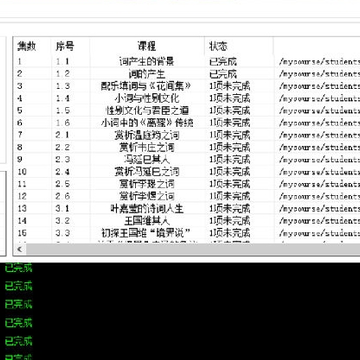Screen dimensions: 360x360
Task: Select course 性别文化与君臣之道
Action: pos(147,110)
